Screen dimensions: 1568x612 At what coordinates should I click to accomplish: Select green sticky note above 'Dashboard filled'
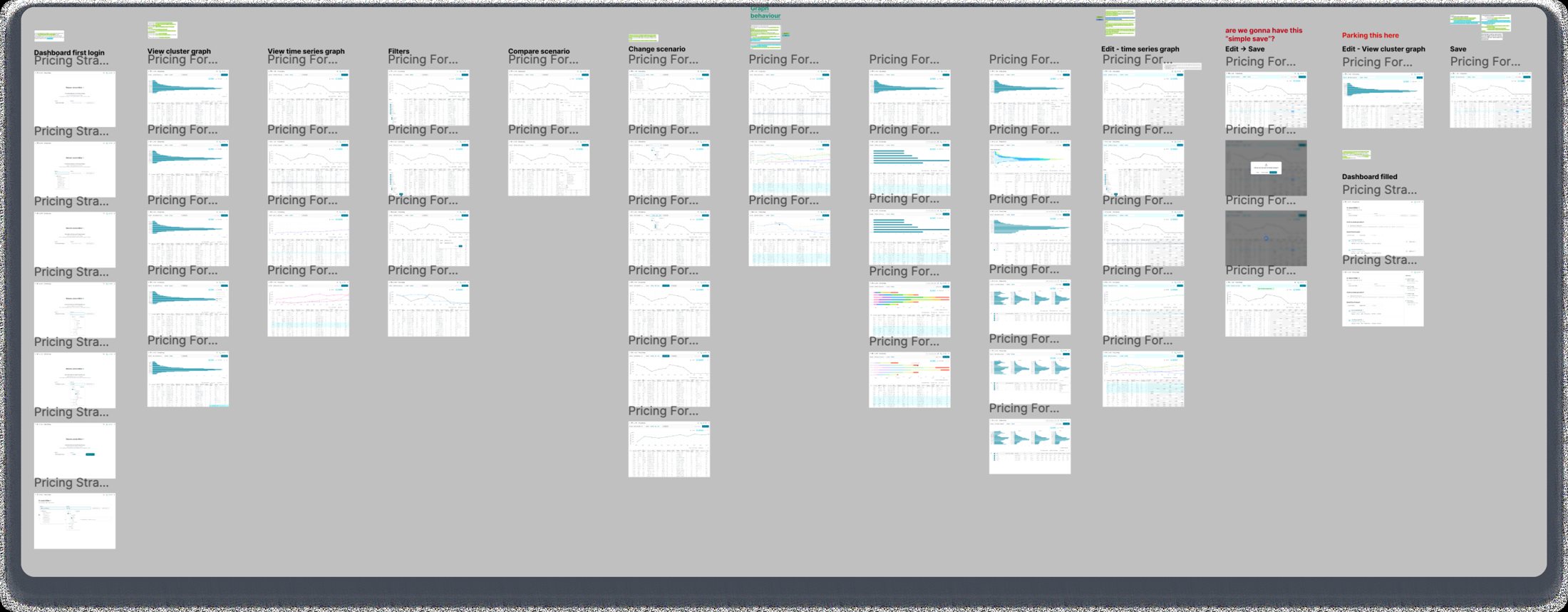pyautogui.click(x=1356, y=154)
